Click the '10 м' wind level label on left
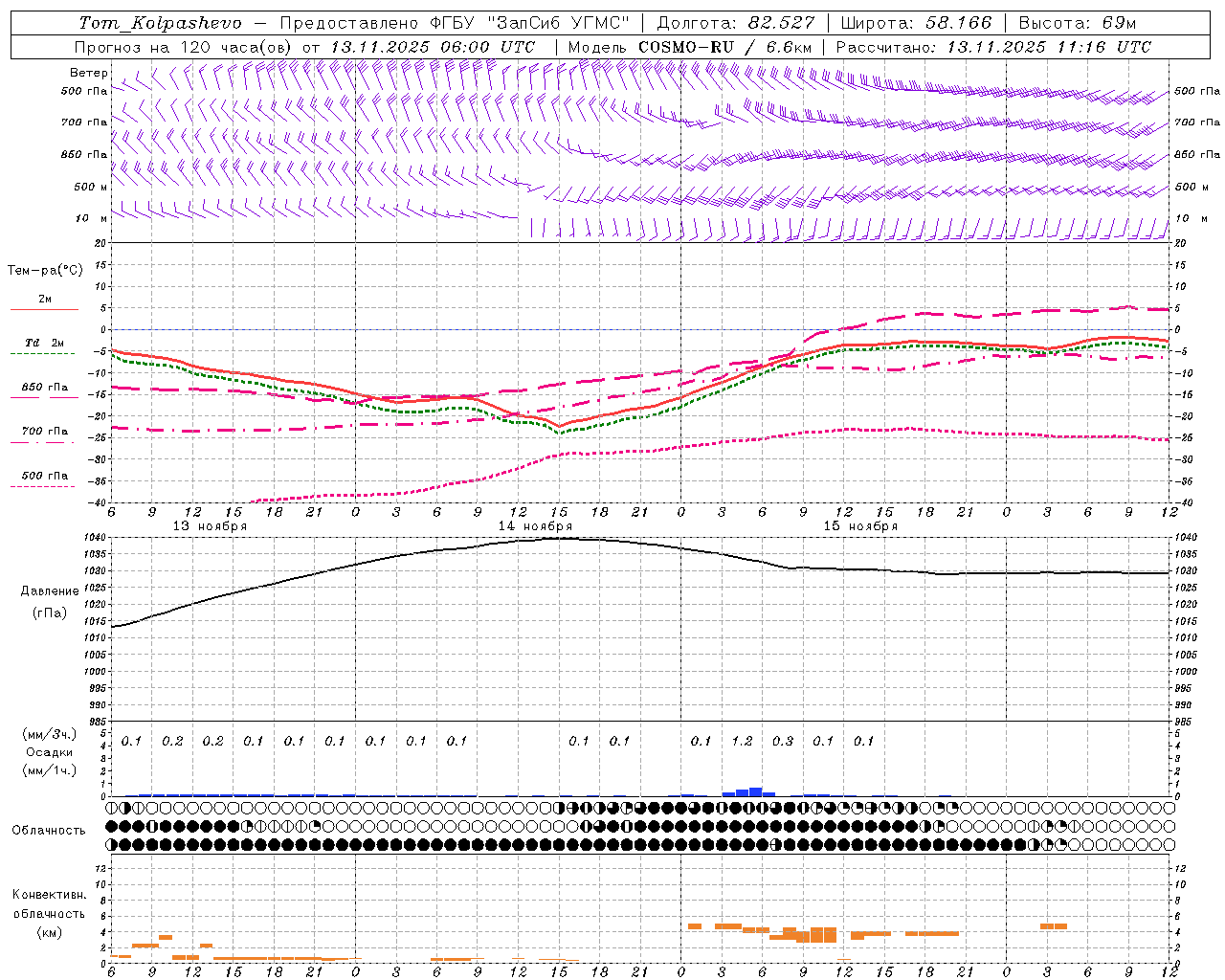Screen dimensions: 1225x980 click(x=92, y=219)
